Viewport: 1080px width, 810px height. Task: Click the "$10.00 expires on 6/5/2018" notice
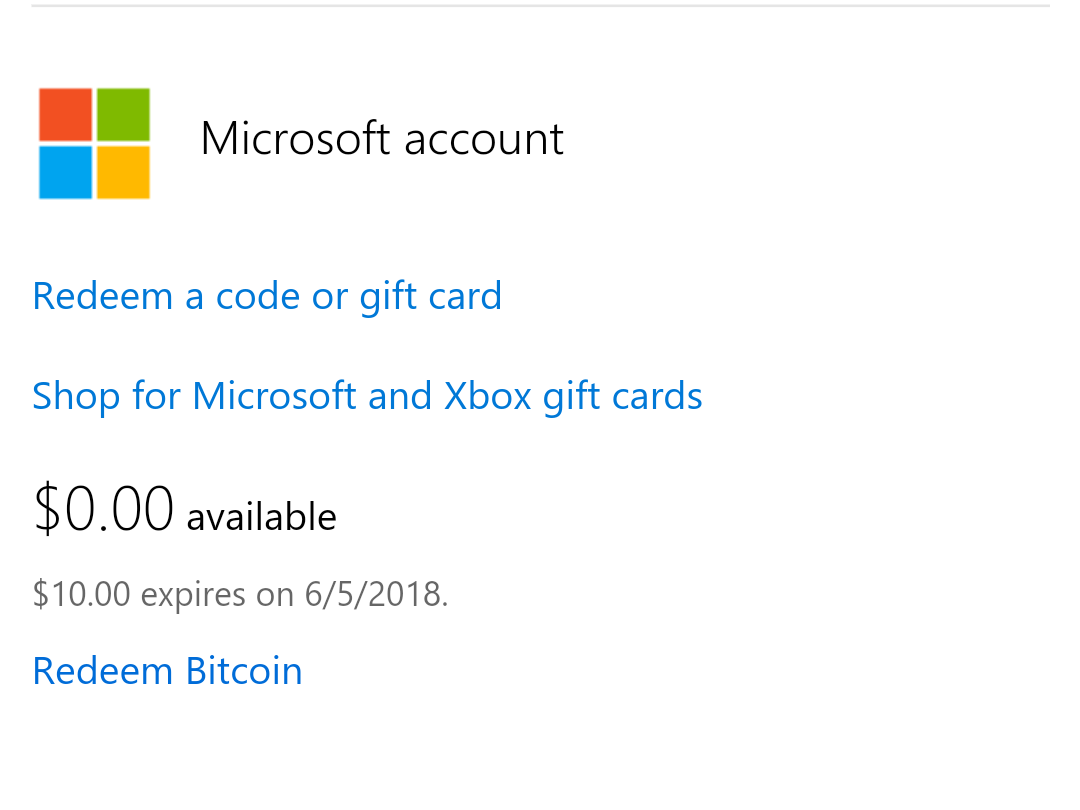[240, 594]
